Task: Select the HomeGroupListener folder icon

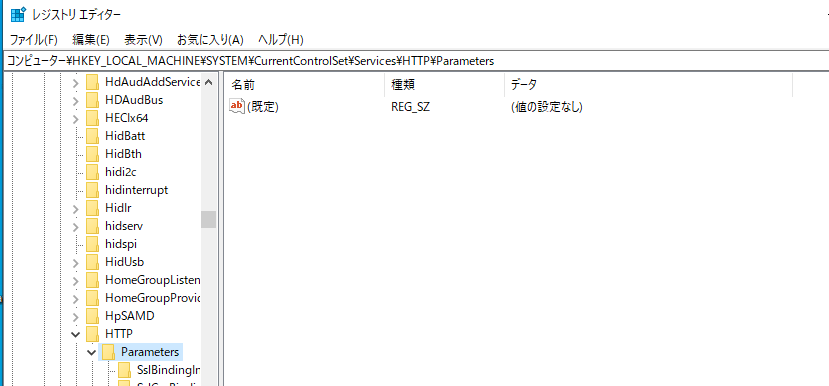Action: (x=93, y=280)
